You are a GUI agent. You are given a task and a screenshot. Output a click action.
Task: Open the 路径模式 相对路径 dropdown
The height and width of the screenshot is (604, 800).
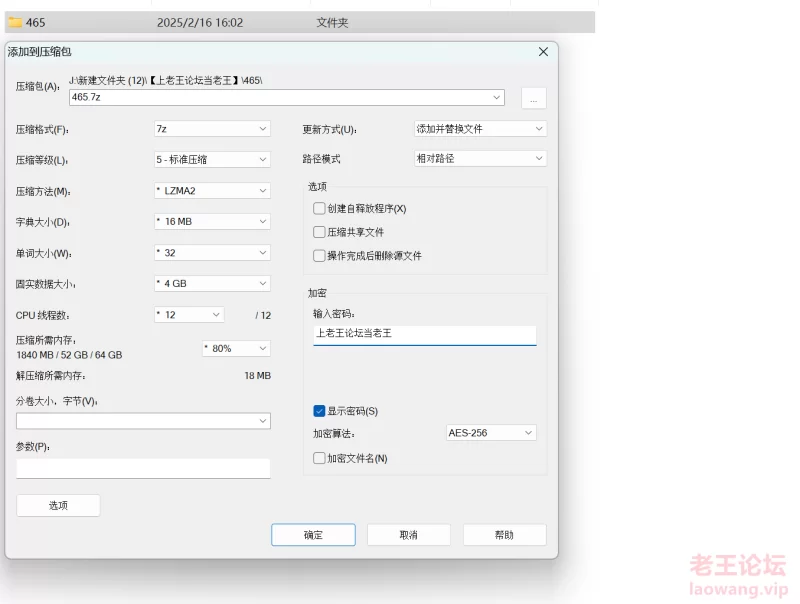[x=480, y=159]
